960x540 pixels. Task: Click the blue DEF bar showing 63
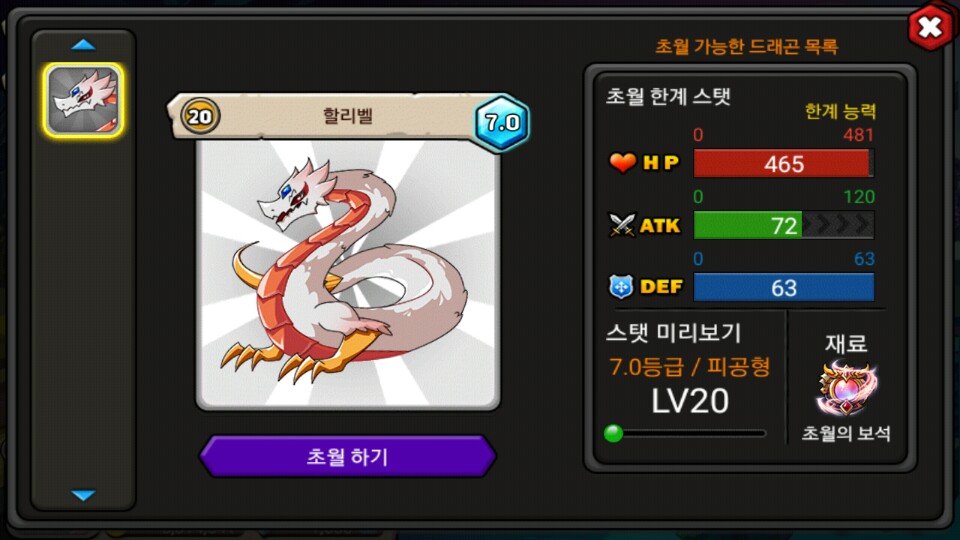coord(784,287)
